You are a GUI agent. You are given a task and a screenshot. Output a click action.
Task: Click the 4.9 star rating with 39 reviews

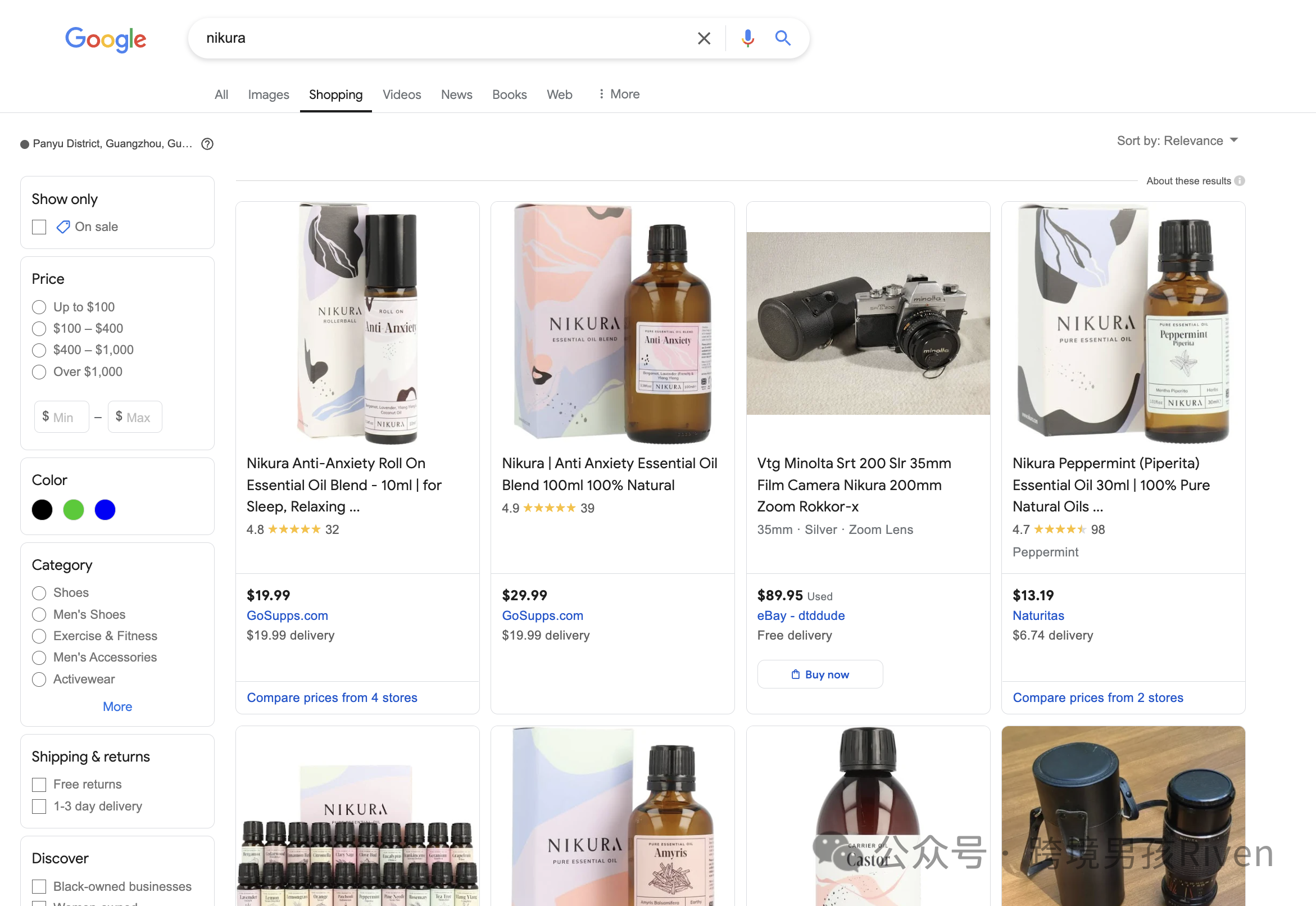[x=548, y=508]
